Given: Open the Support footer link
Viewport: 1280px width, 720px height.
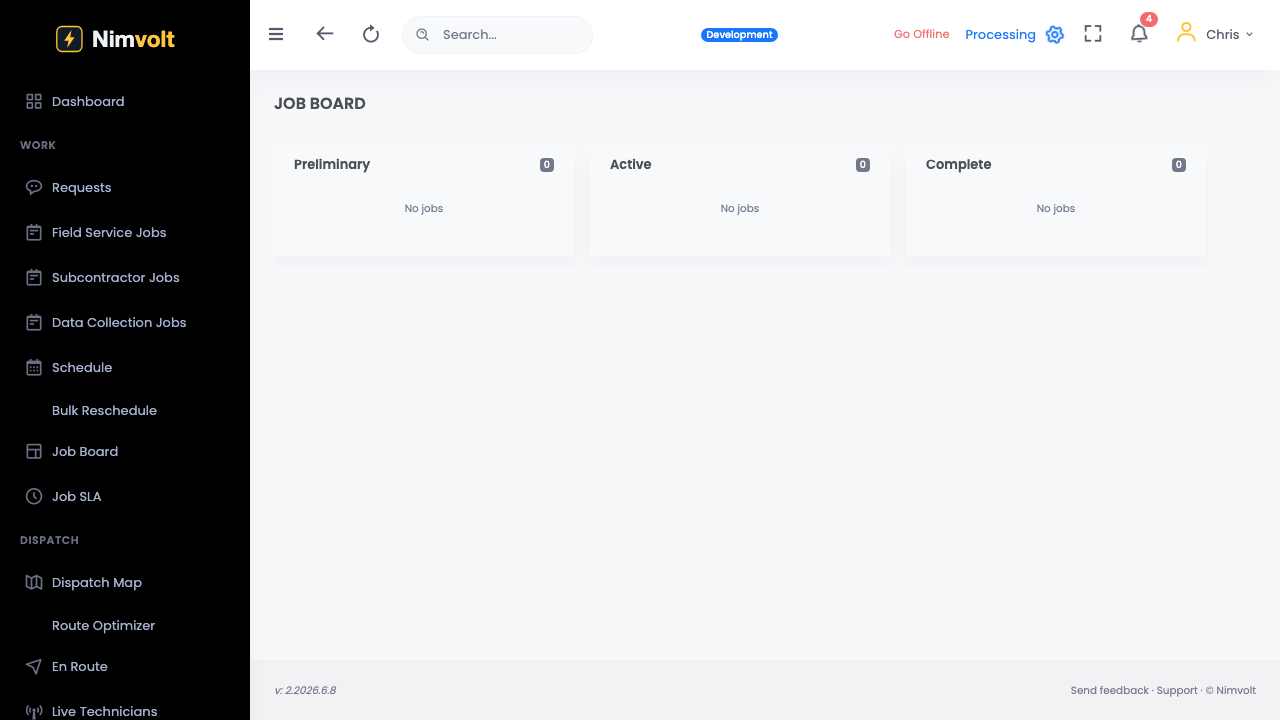Looking at the screenshot, I should point(1177,690).
